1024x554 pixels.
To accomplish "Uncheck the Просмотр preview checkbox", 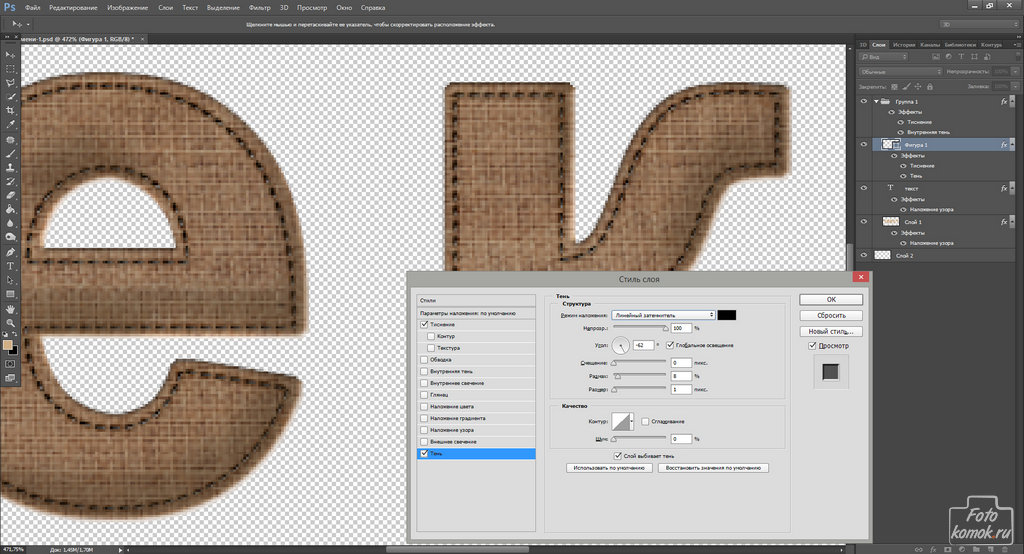I will pyautogui.click(x=813, y=346).
